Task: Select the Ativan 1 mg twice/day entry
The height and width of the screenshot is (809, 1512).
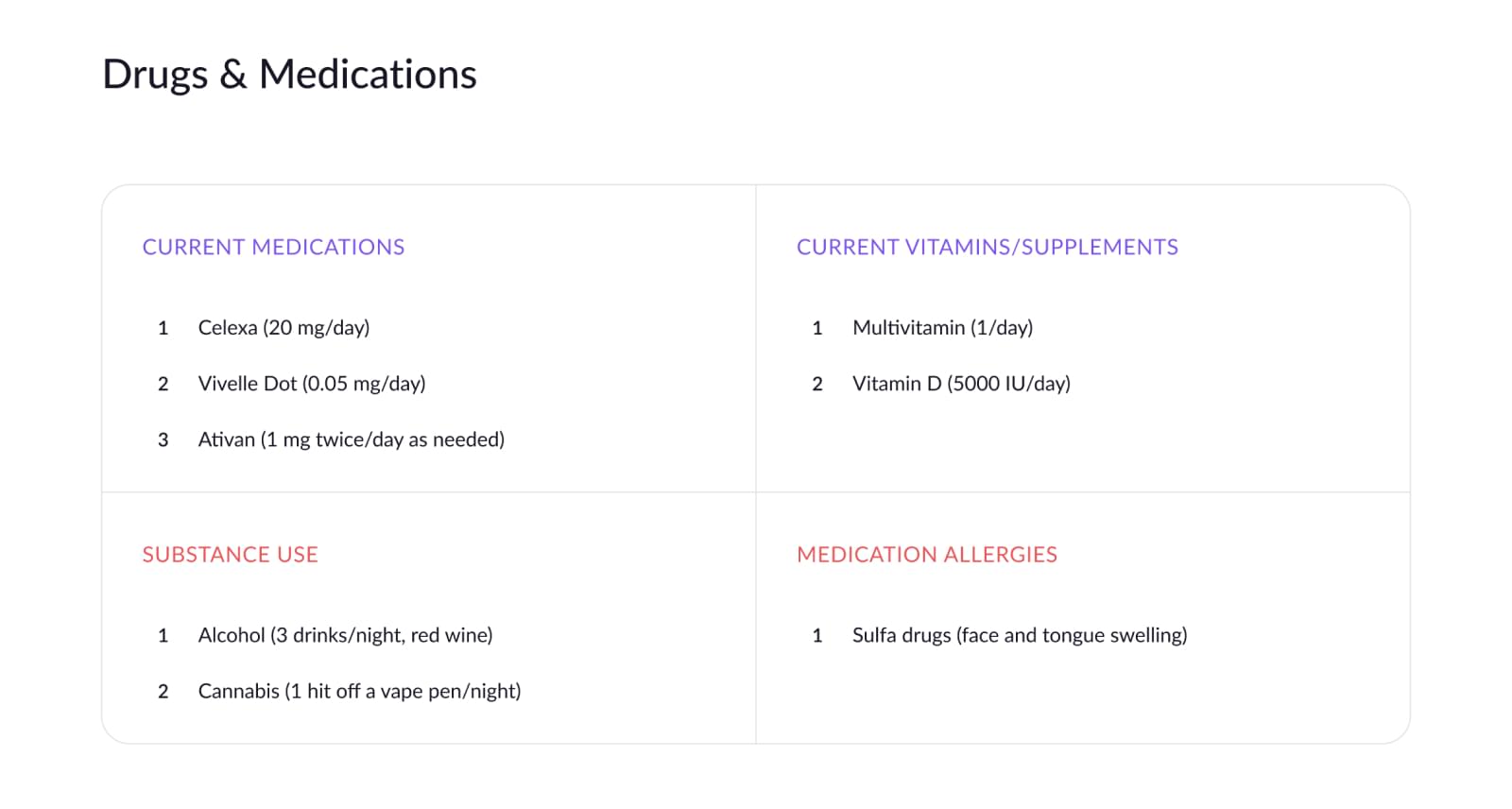Action: coord(352,439)
